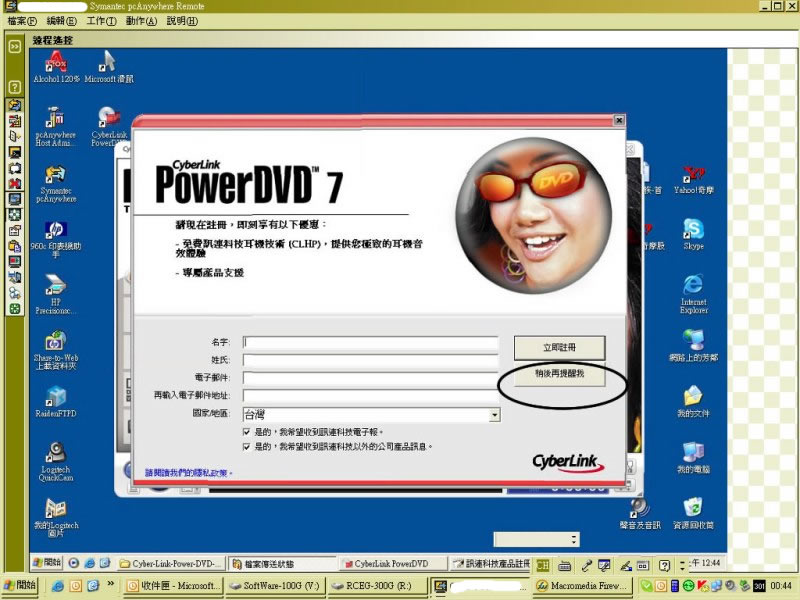Switch to RCEG-300G (R:) taskbar button

(x=378, y=586)
